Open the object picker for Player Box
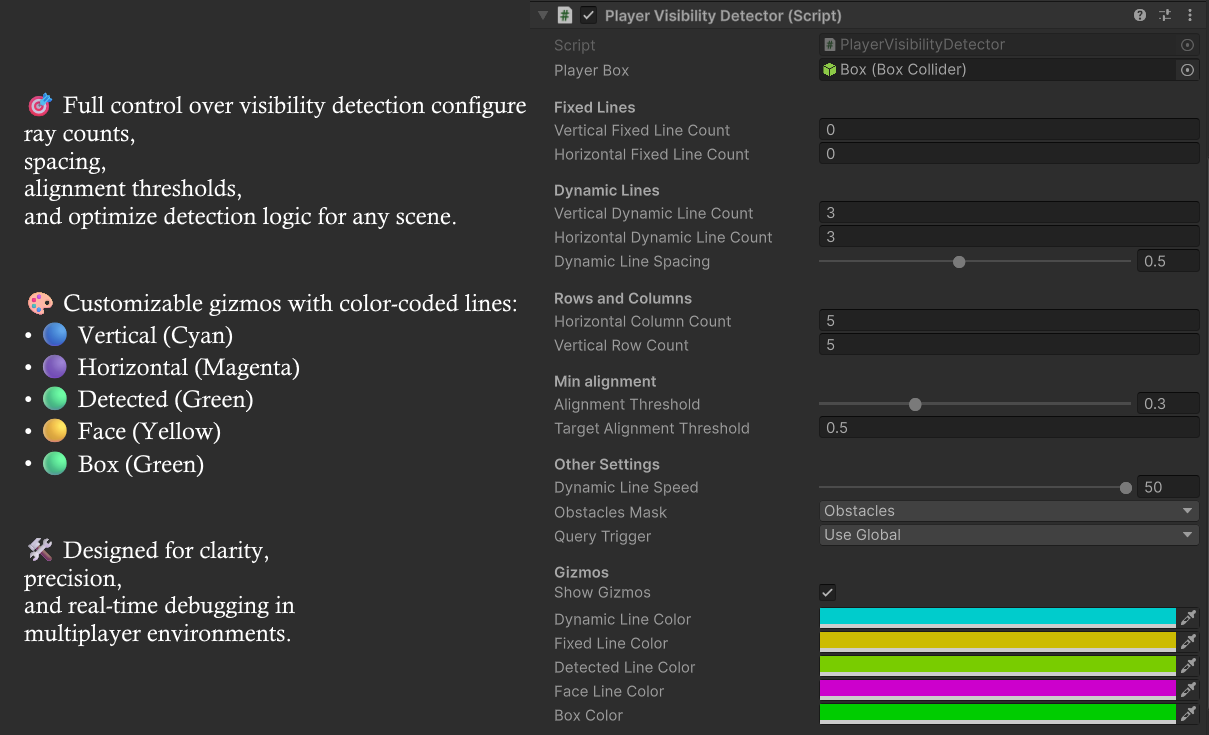Viewport: 1209px width, 735px height. click(x=1187, y=70)
